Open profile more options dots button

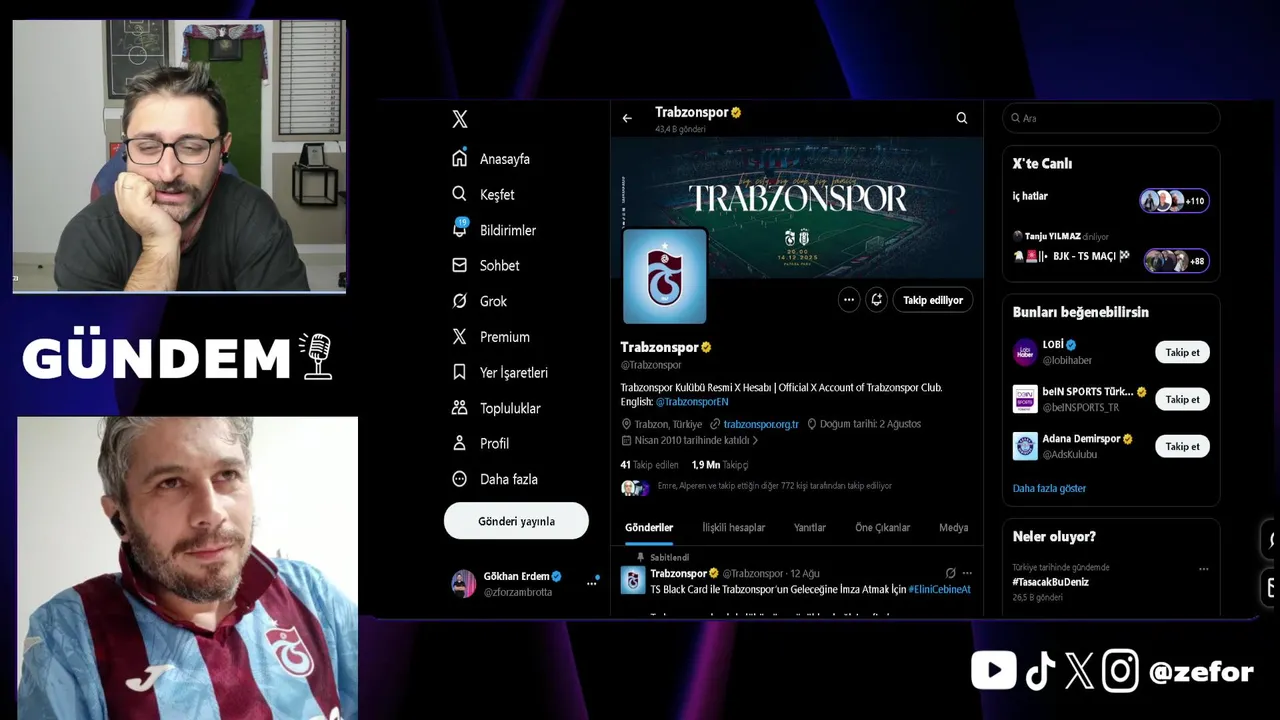pyautogui.click(x=849, y=300)
